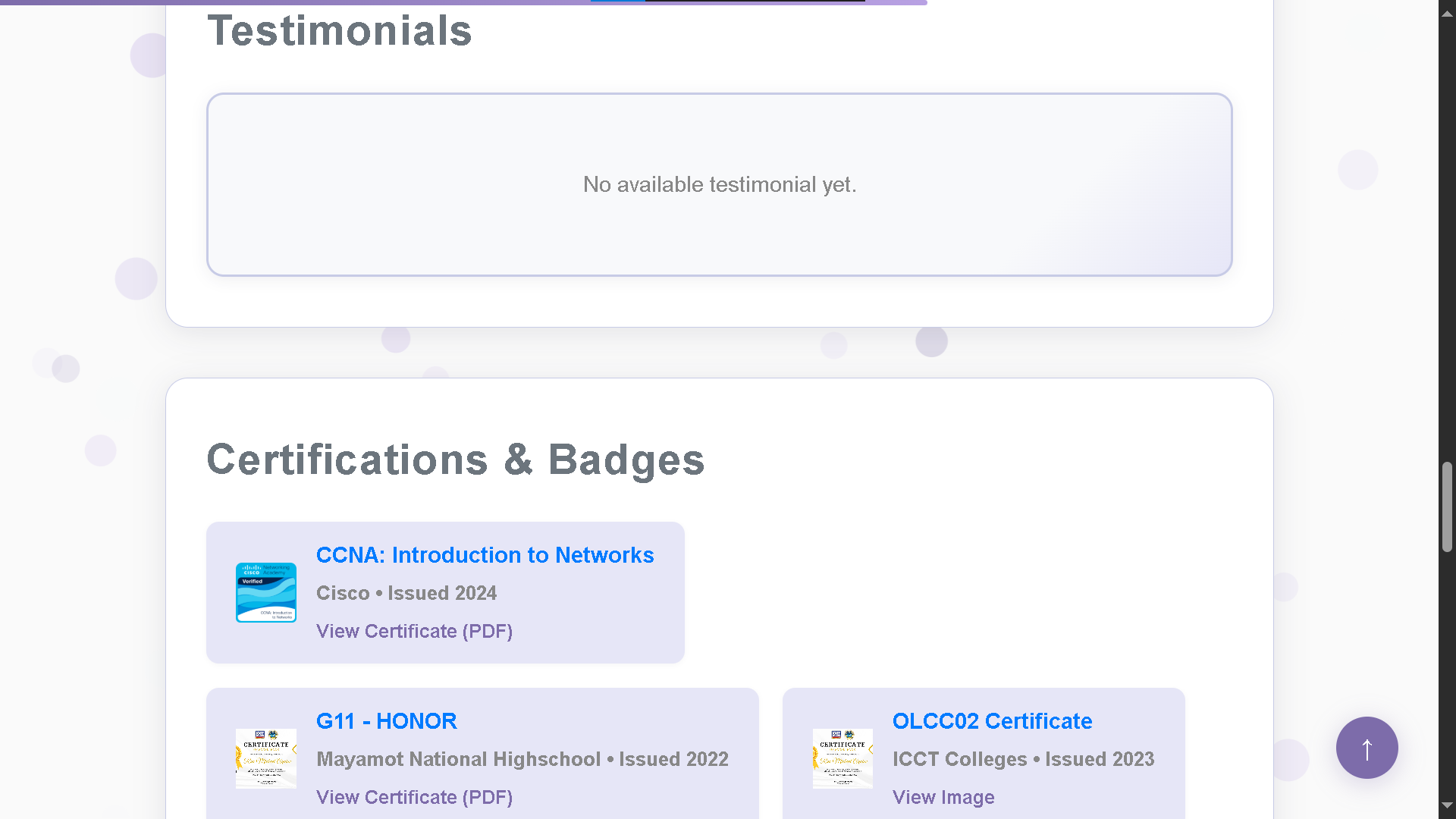Screen dimensions: 1456x819
Task: View Certificate (PDF) for G11 - HONOR
Action: pos(414,797)
